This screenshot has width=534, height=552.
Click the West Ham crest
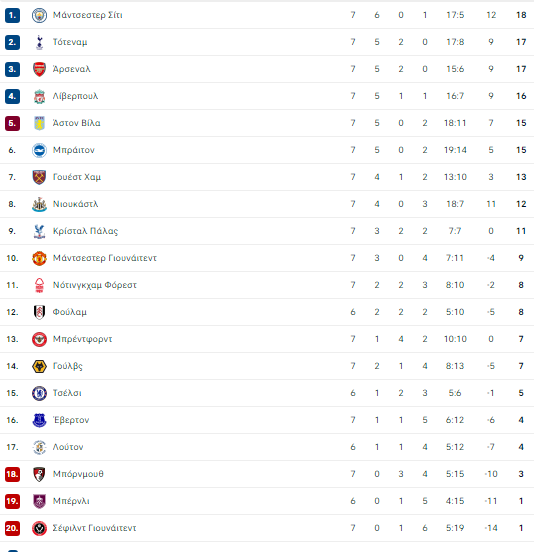point(39,177)
